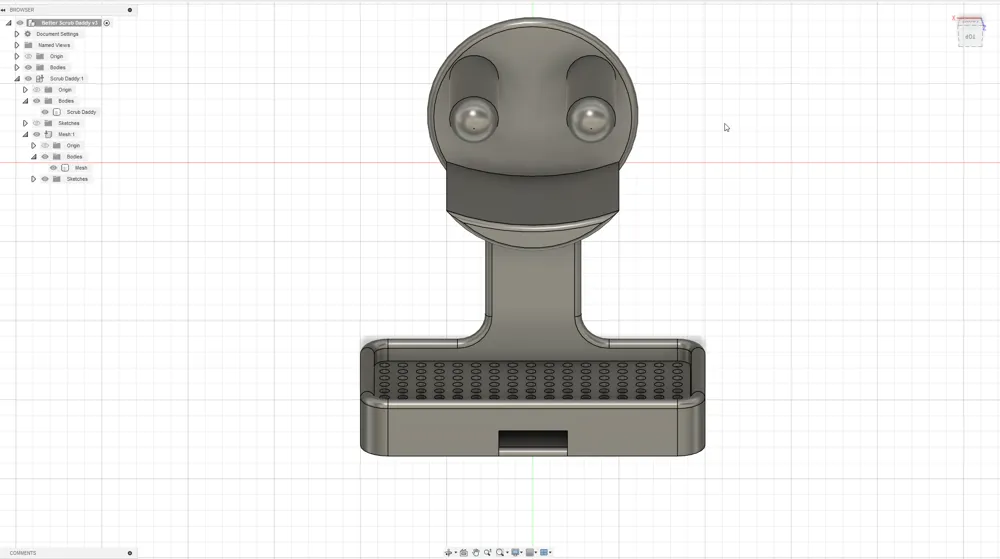This screenshot has height=559, width=1000.
Task: Expand the top-level Bodies node
Action: click(x=17, y=68)
